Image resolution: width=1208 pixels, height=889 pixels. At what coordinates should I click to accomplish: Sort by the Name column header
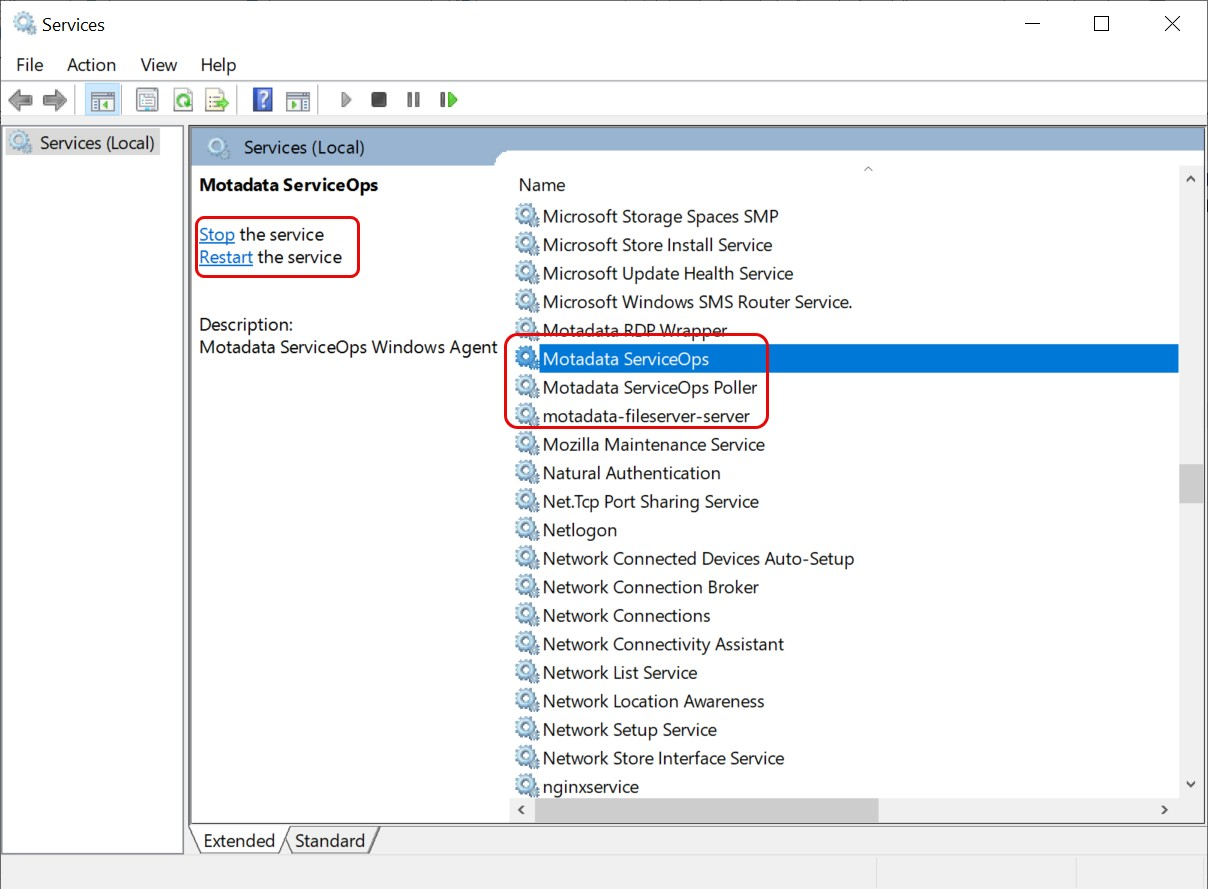[542, 185]
